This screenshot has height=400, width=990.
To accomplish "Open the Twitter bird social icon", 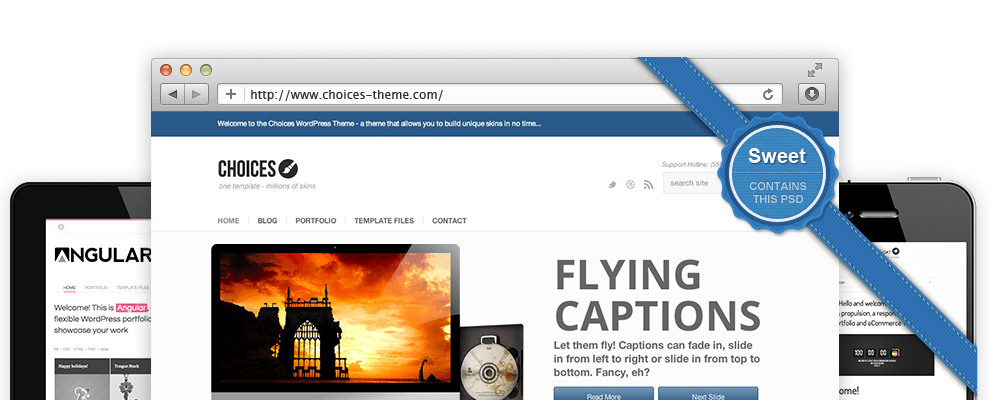I will [x=613, y=184].
